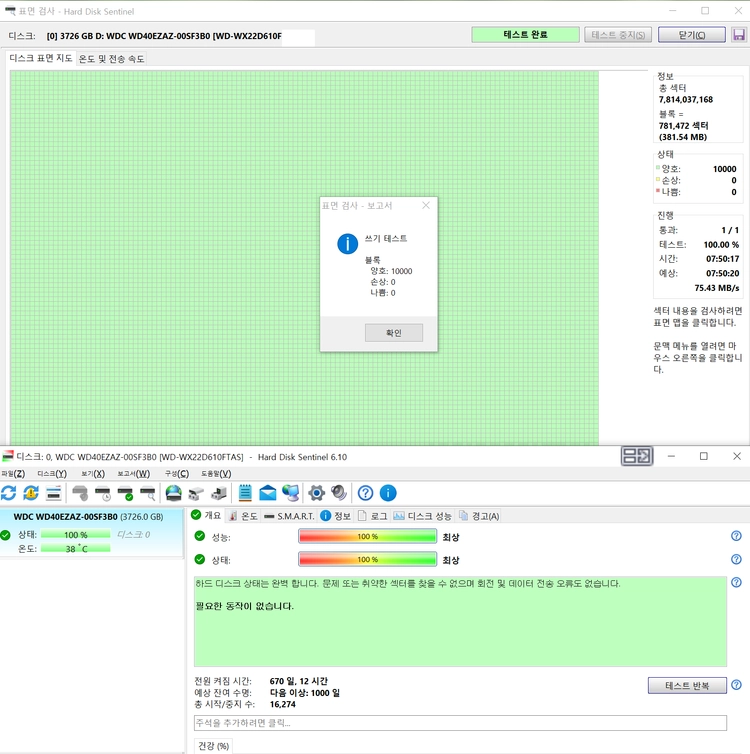Click the blue envelope e-mail icon
The image size is (750, 754).
coord(268,493)
